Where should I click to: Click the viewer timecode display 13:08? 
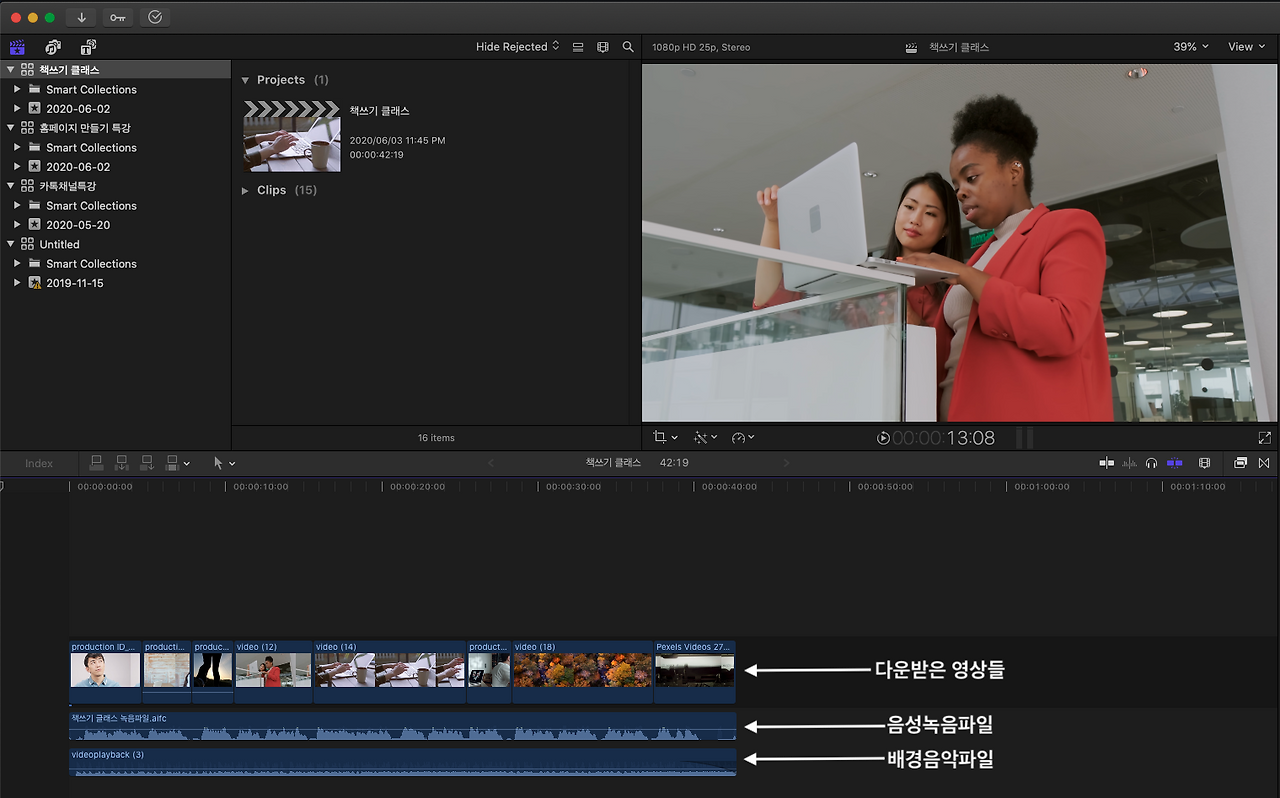[944, 438]
